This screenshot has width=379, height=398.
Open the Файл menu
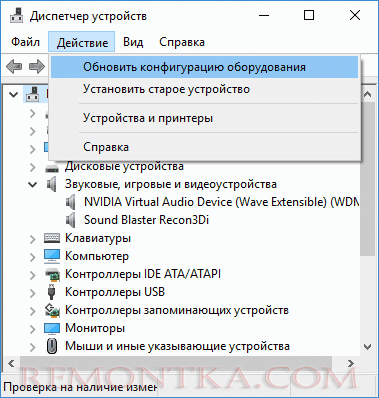click(25, 42)
